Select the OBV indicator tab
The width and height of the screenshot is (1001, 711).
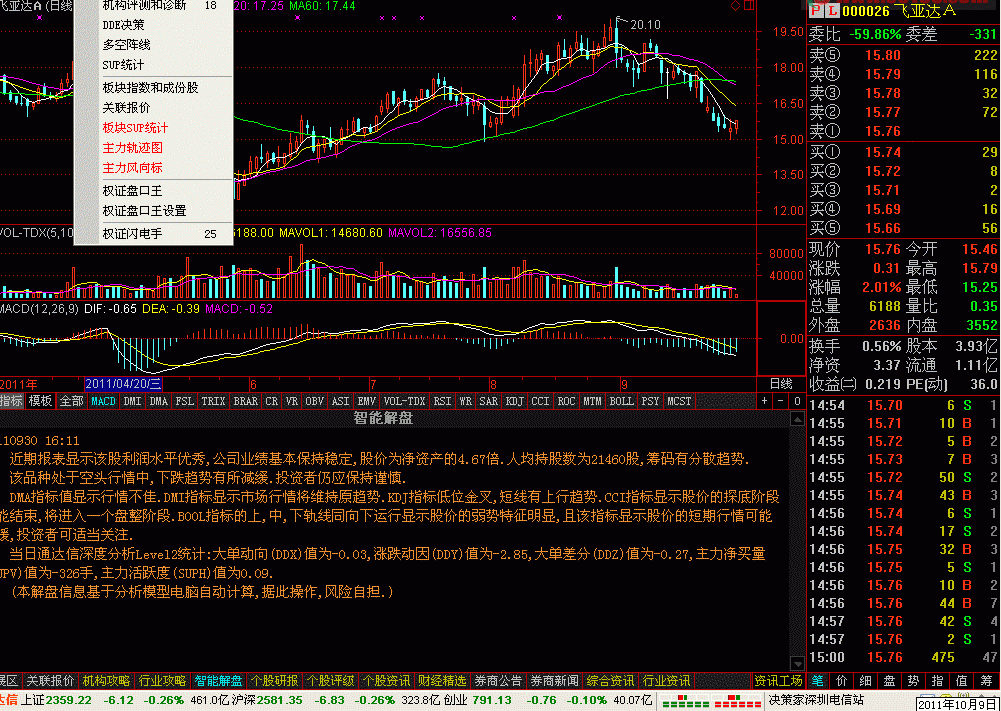click(x=315, y=401)
